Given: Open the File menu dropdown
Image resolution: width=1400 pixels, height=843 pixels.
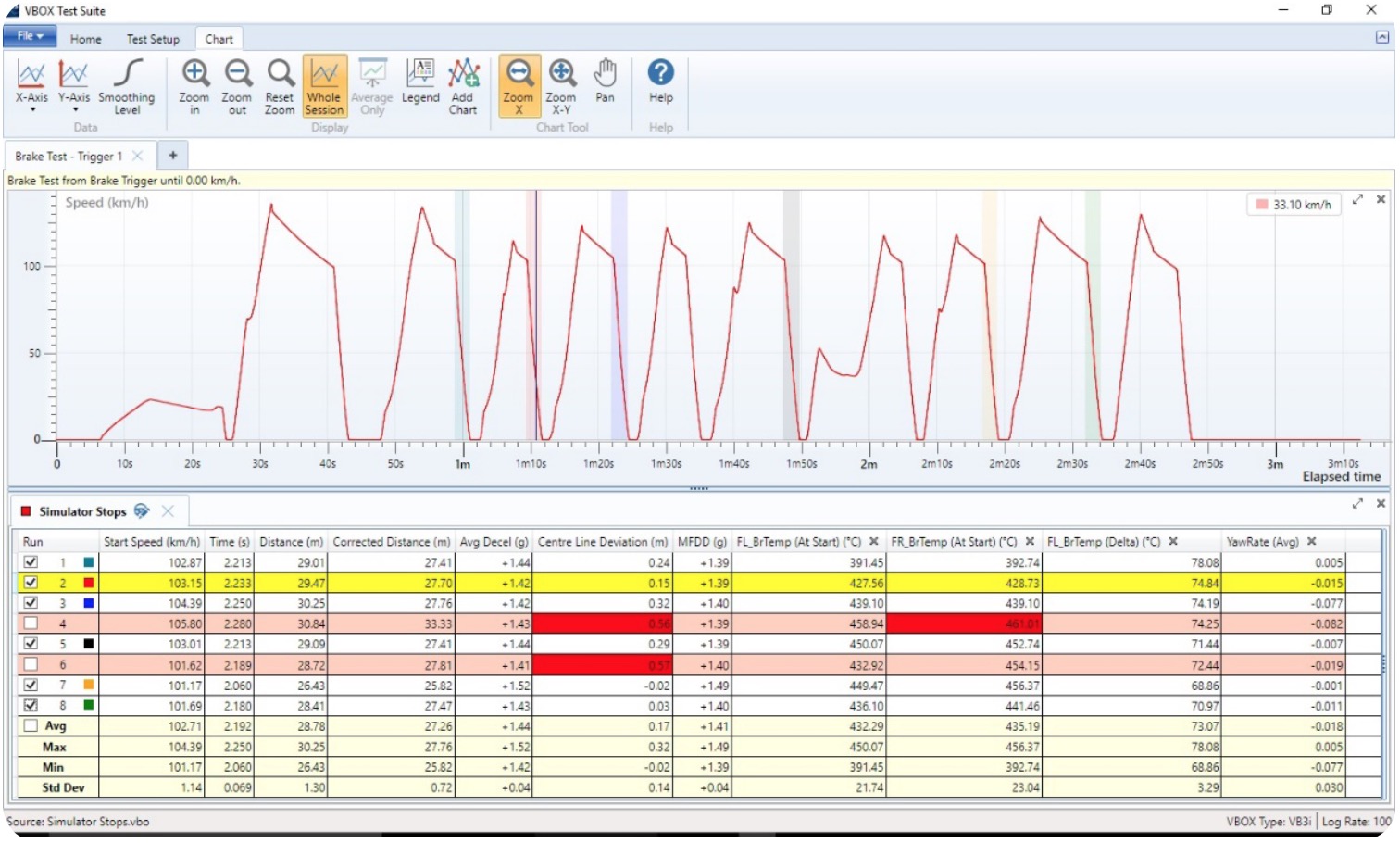Looking at the screenshot, I should 30,37.
